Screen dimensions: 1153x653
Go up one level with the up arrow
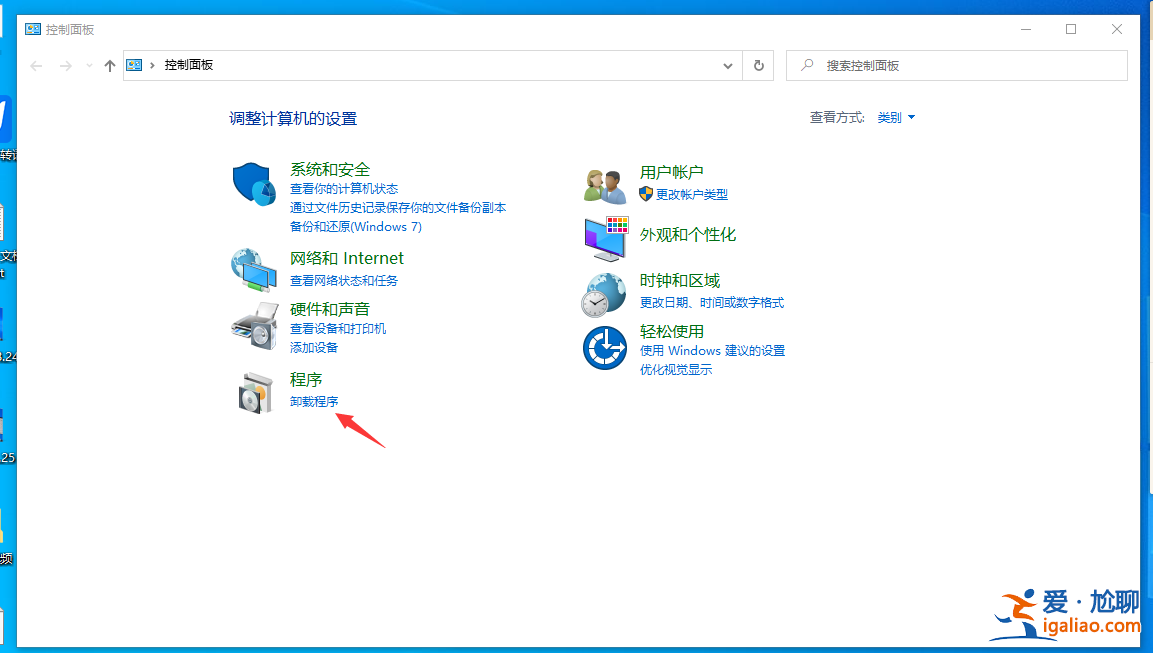click(x=109, y=65)
